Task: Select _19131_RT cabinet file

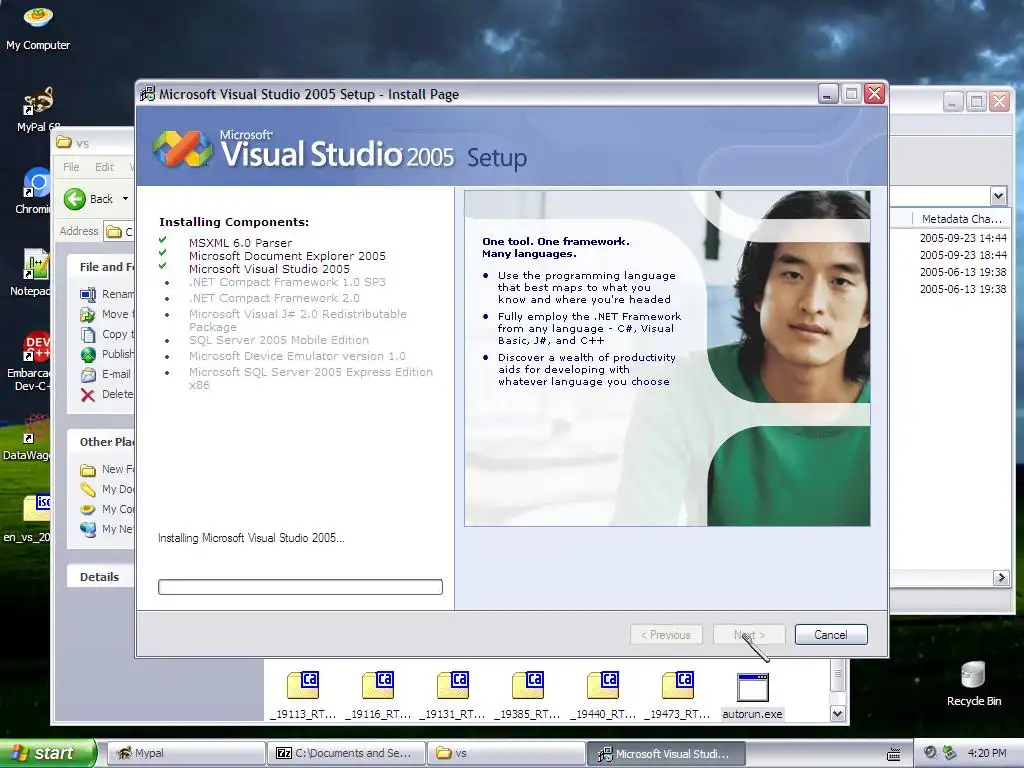Action: click(x=453, y=696)
